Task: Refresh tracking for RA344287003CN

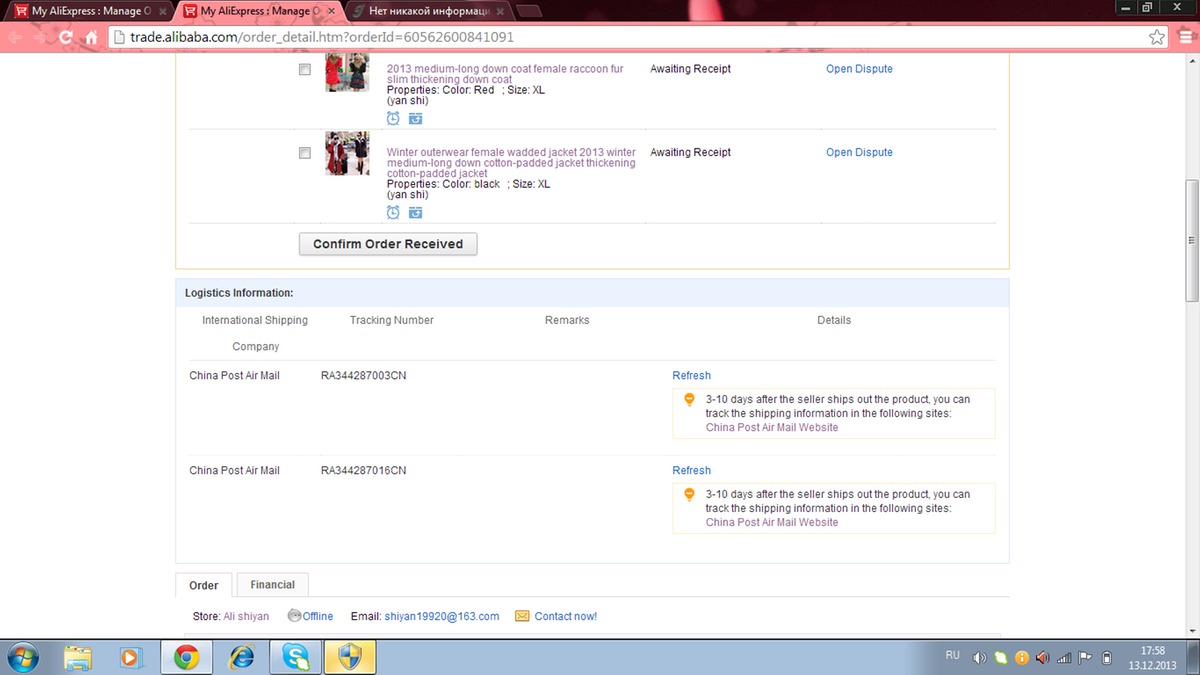Action: coord(691,376)
